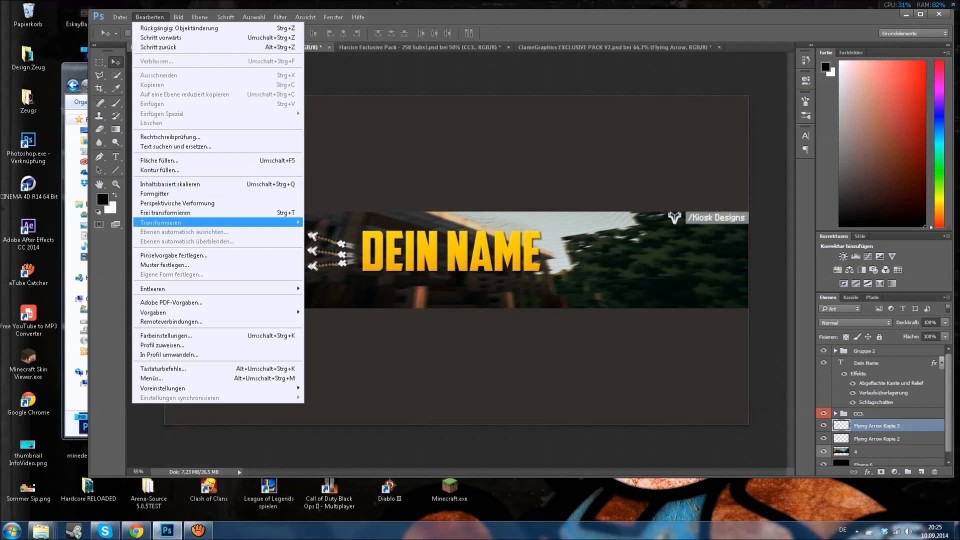Open the Normal blend mode dropdown
The image size is (960, 540).
click(855, 323)
